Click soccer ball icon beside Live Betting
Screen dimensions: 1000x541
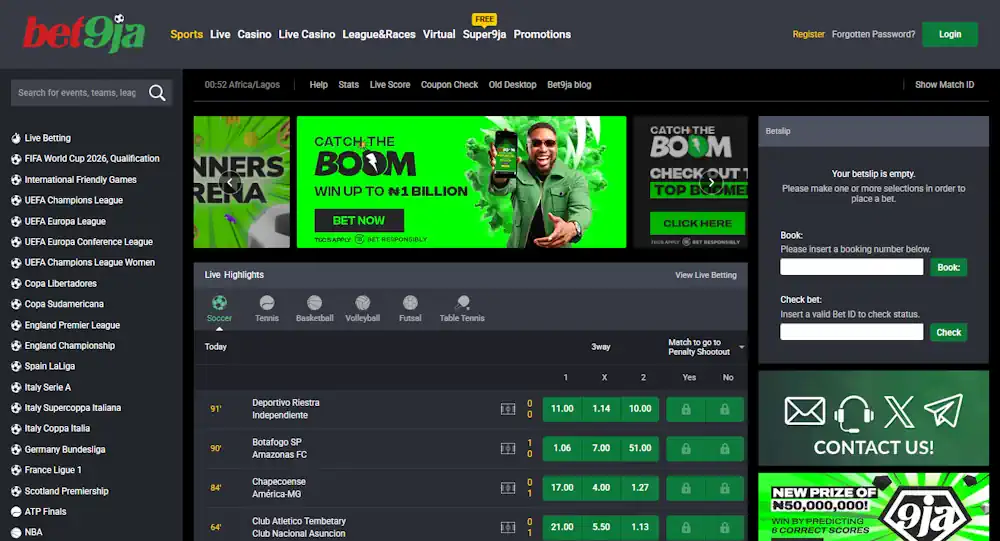16,138
